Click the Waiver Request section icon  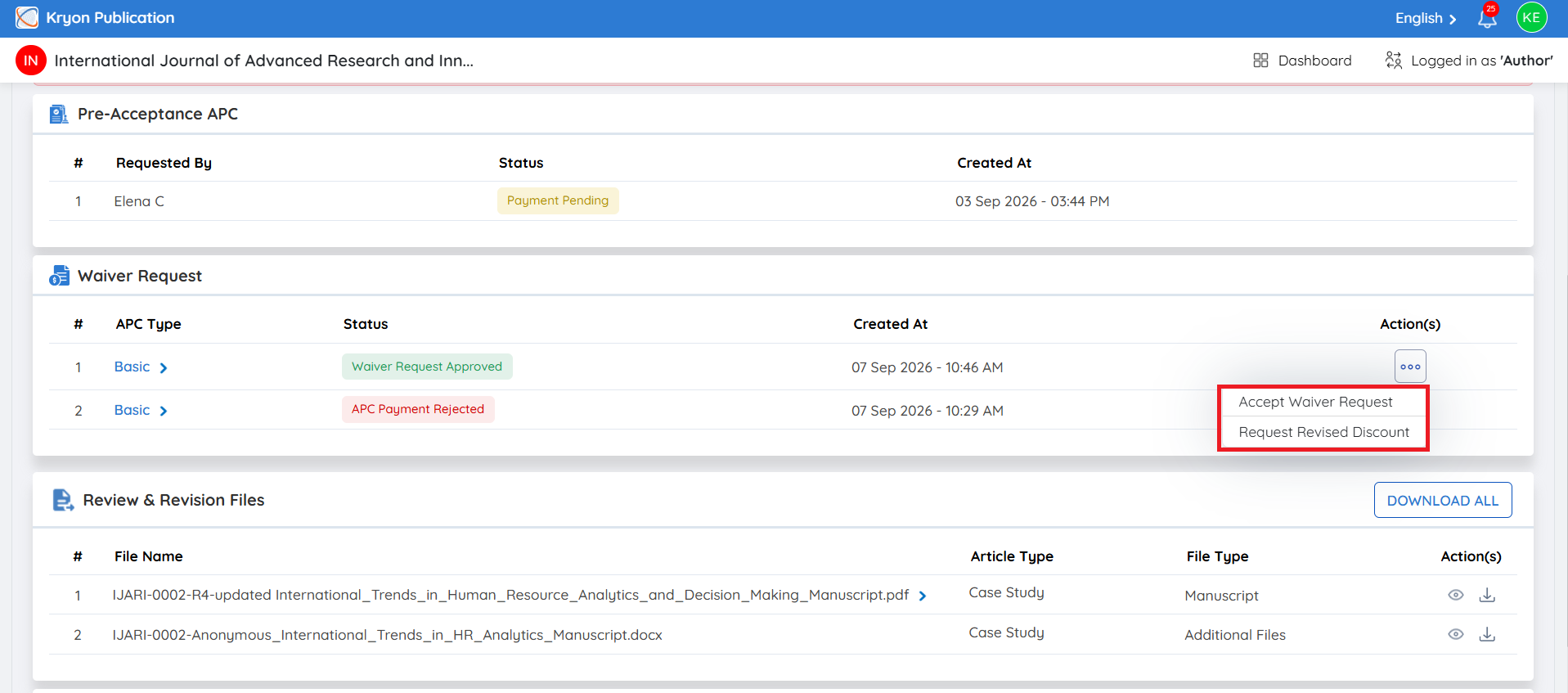point(59,276)
